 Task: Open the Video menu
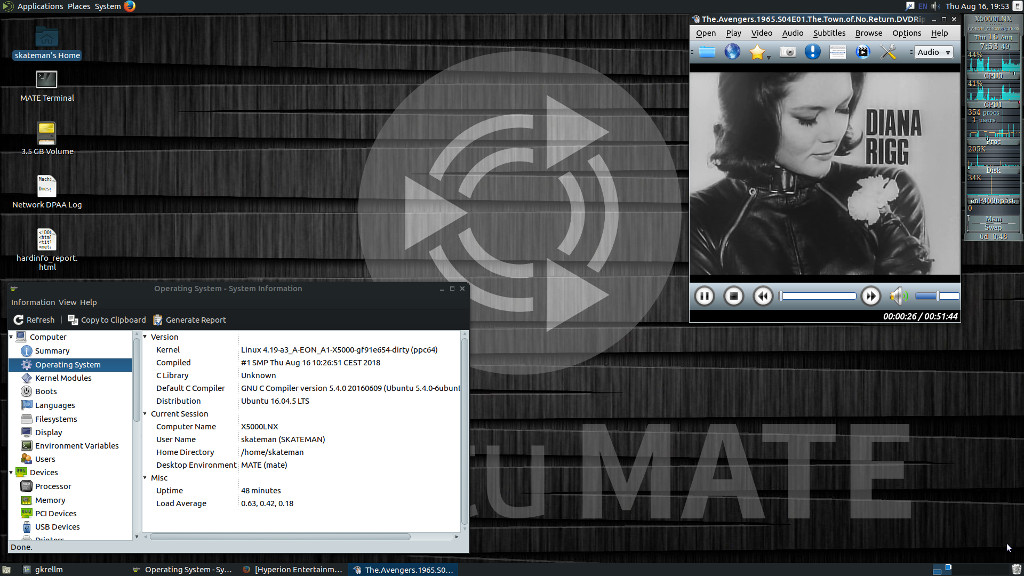(x=761, y=33)
